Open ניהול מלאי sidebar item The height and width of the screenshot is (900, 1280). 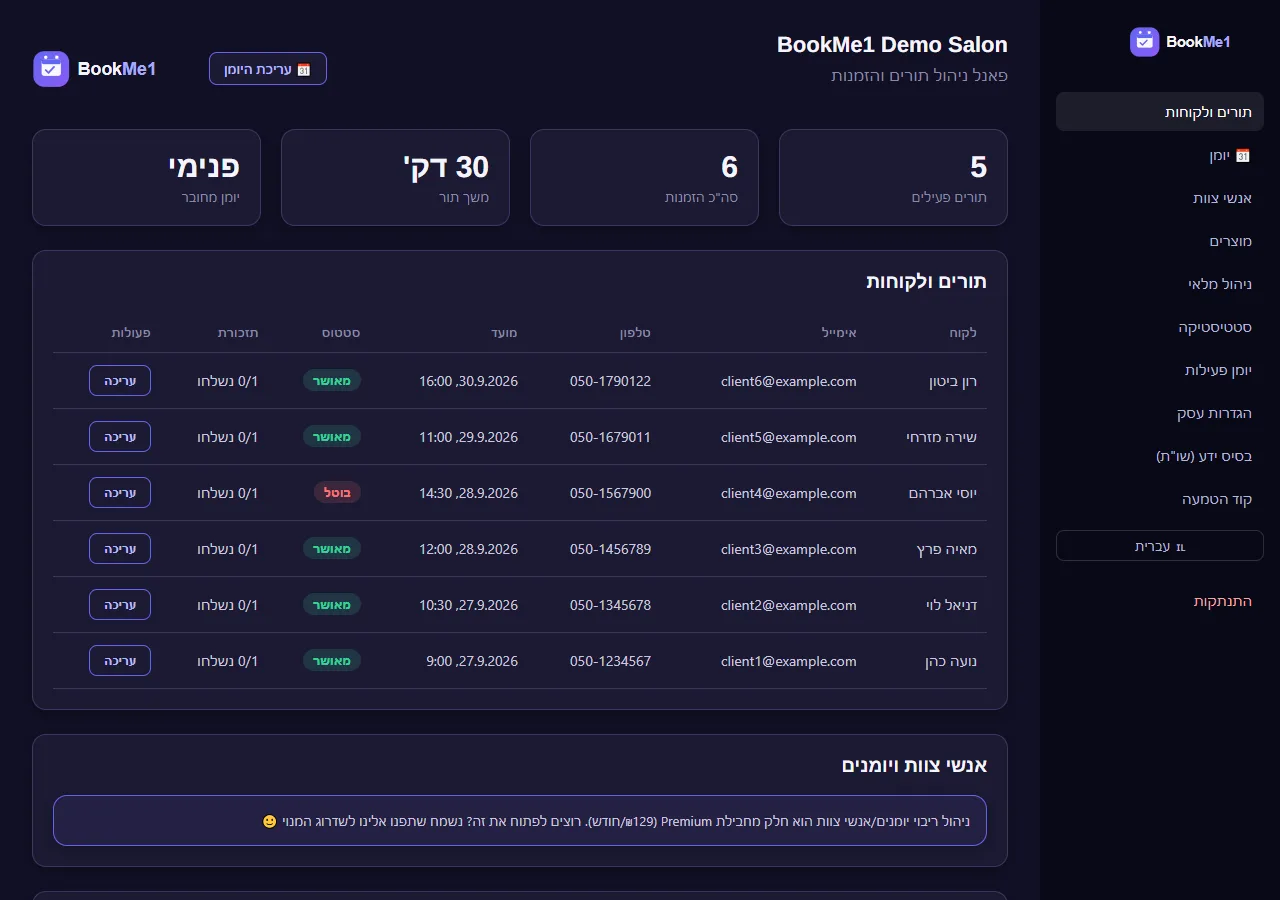[1160, 284]
